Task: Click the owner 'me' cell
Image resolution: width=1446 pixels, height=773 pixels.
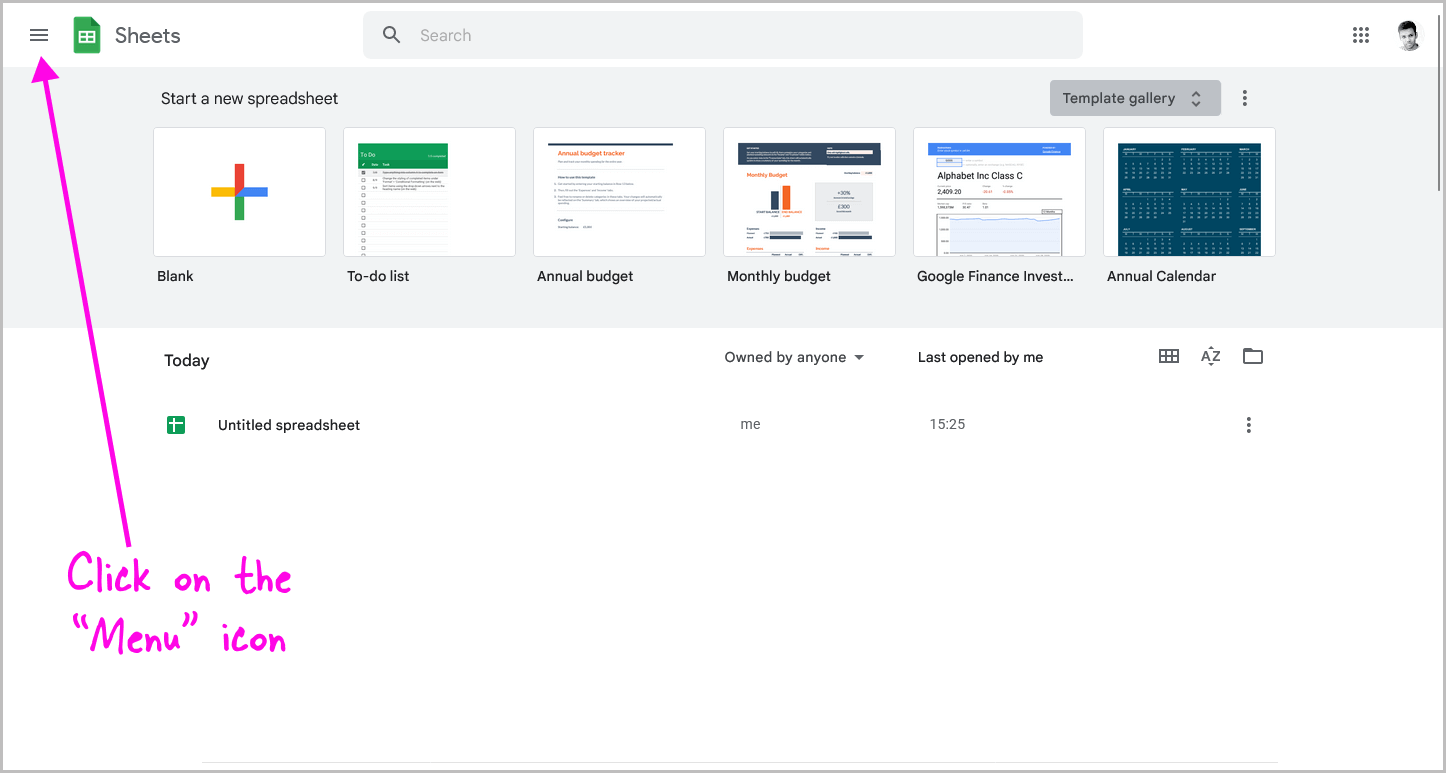Action: click(750, 424)
